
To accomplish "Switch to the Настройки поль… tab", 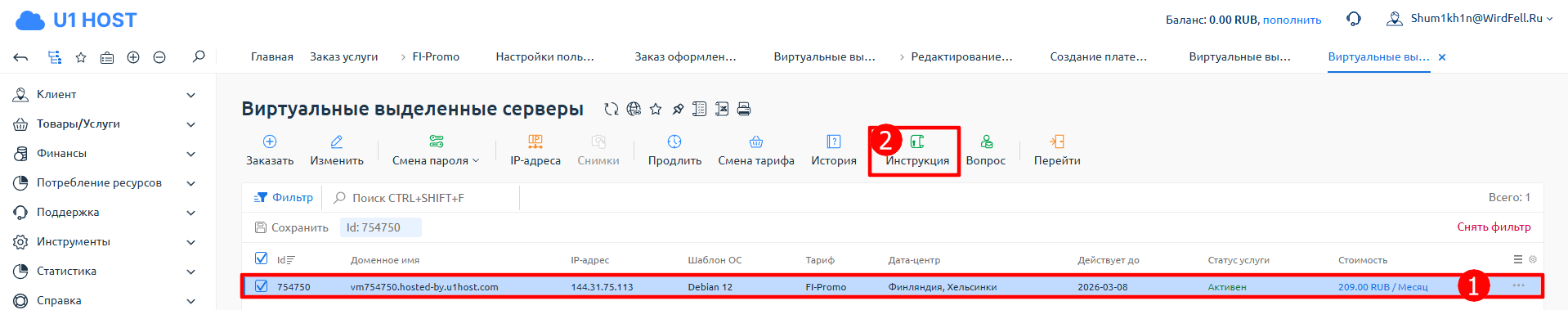I will (544, 56).
